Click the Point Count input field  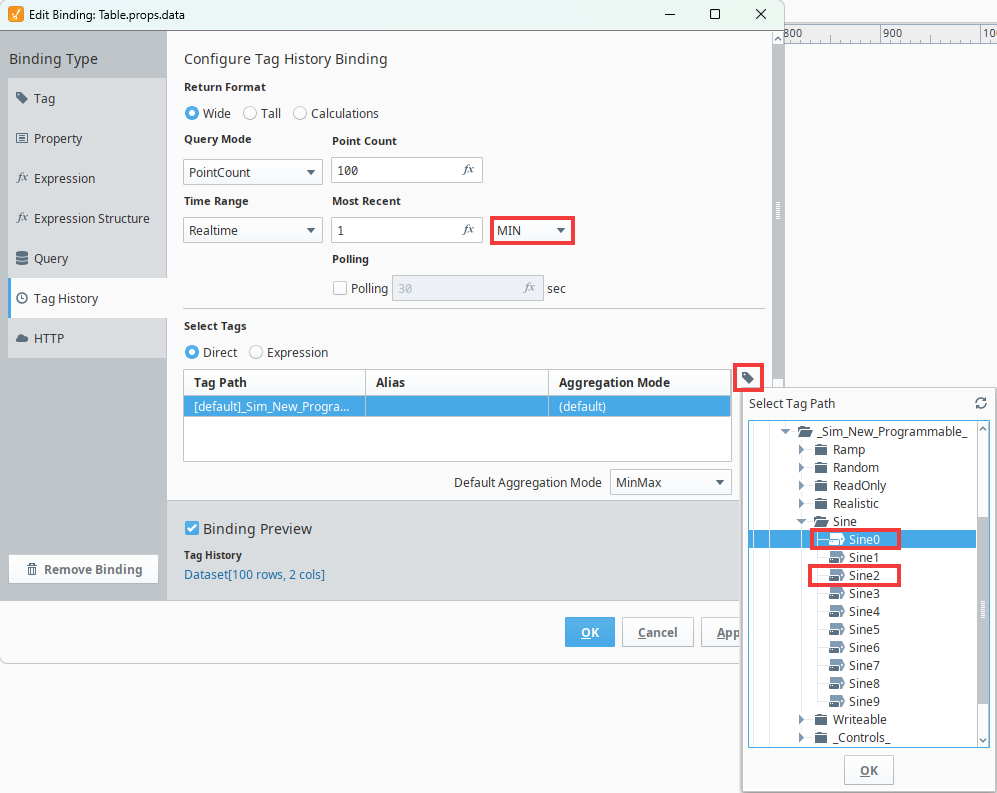395,170
